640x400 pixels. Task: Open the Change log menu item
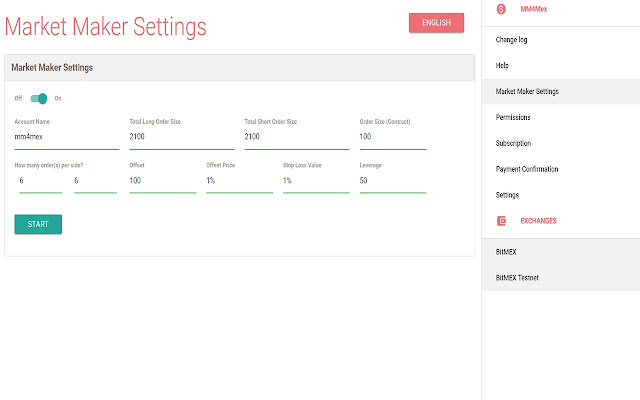click(x=561, y=40)
